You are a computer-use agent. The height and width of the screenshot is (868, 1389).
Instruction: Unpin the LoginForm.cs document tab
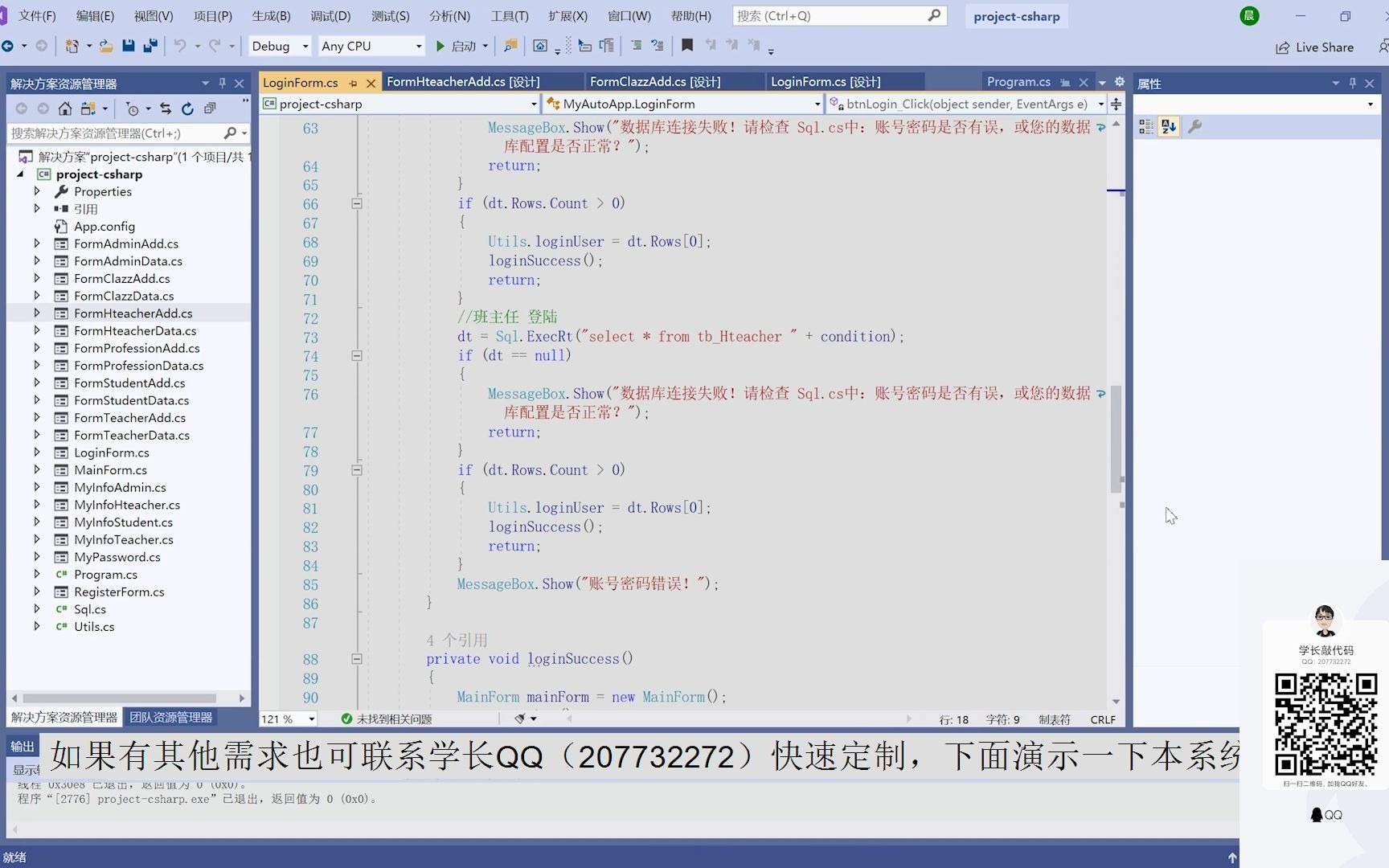coord(354,82)
